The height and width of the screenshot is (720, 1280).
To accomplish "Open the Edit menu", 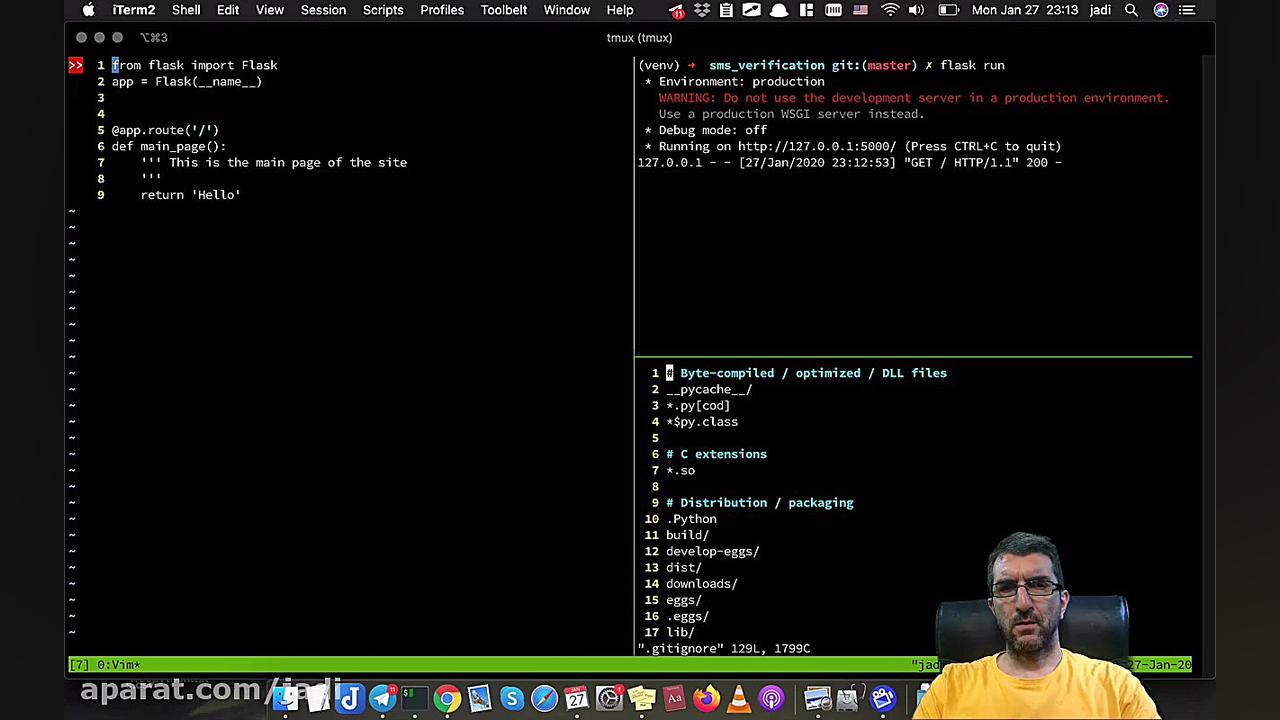I will [x=228, y=10].
